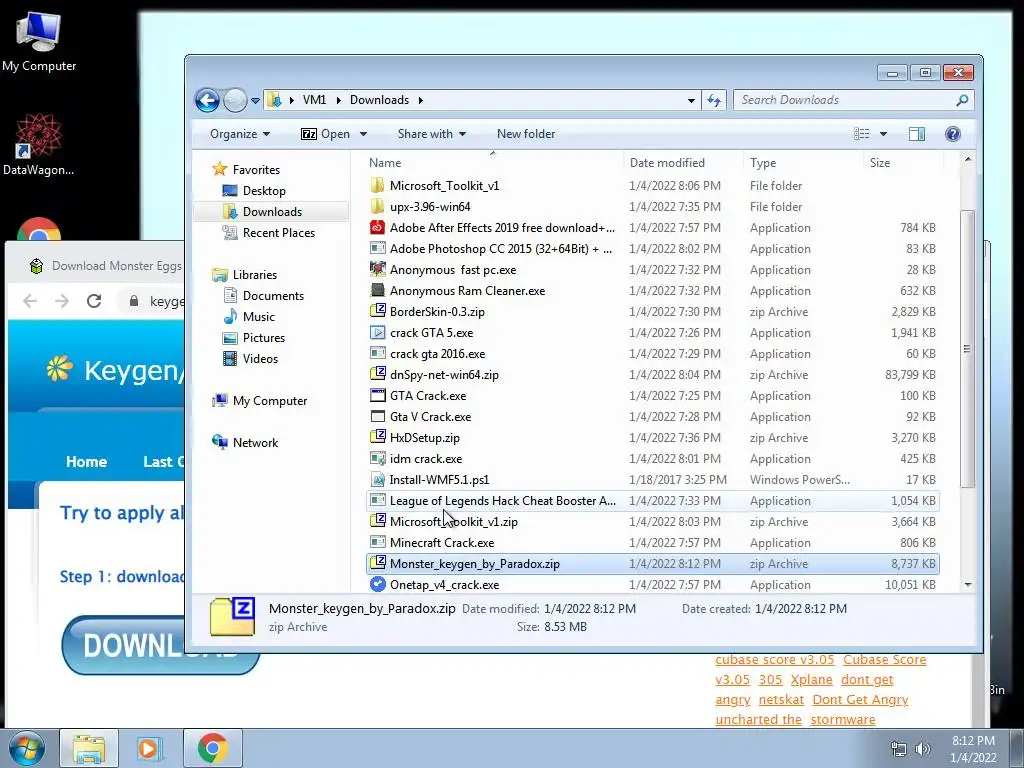This screenshot has height=768, width=1024.
Task: Select Gta V Crack.exe file name
Action: (x=430, y=417)
